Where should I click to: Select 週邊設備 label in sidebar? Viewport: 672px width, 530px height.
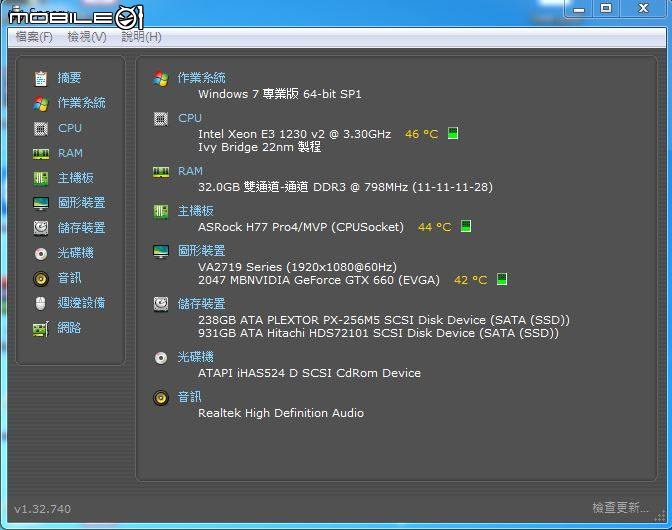coord(81,303)
